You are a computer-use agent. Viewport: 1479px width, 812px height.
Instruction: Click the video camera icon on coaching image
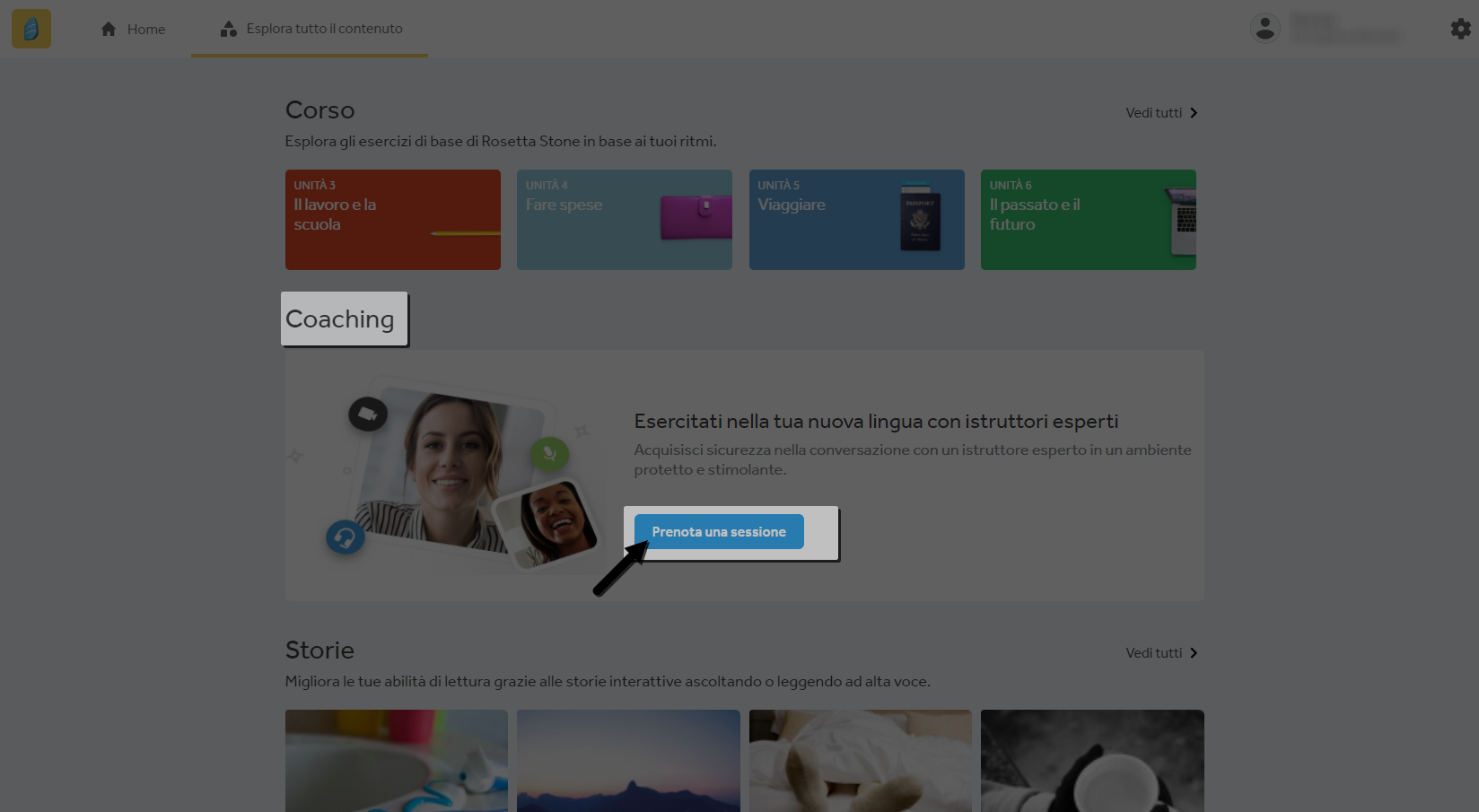click(368, 414)
